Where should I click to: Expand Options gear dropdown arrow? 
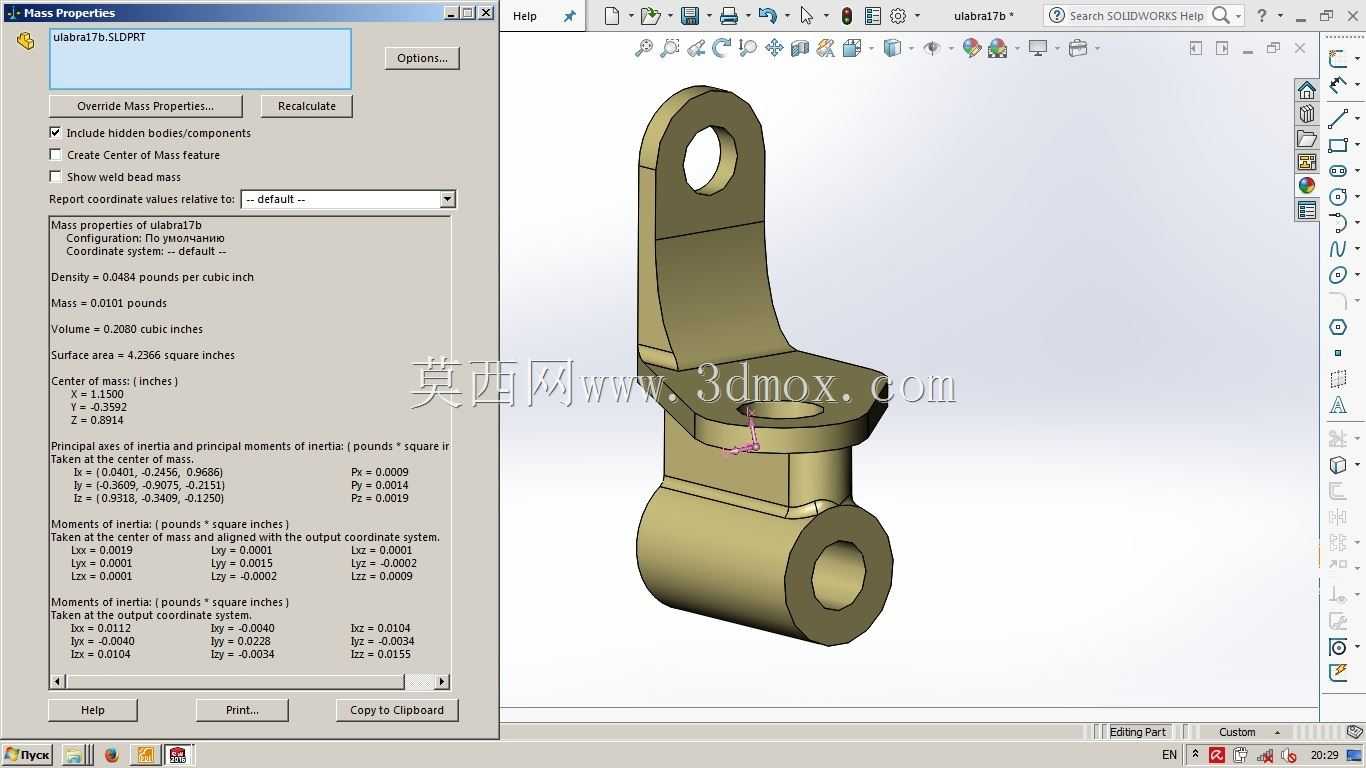click(917, 16)
